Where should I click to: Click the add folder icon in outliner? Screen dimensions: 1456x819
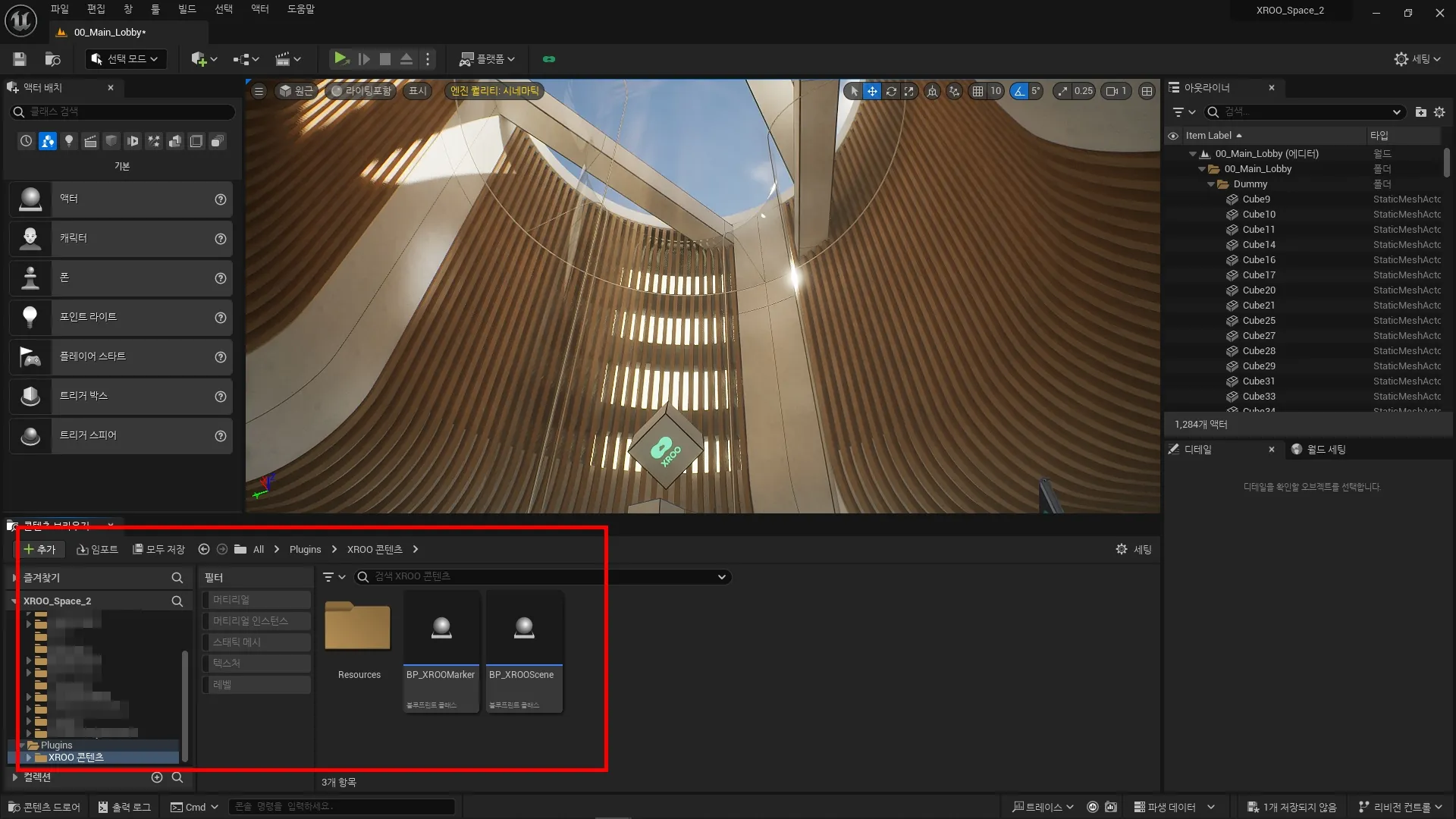(1420, 112)
